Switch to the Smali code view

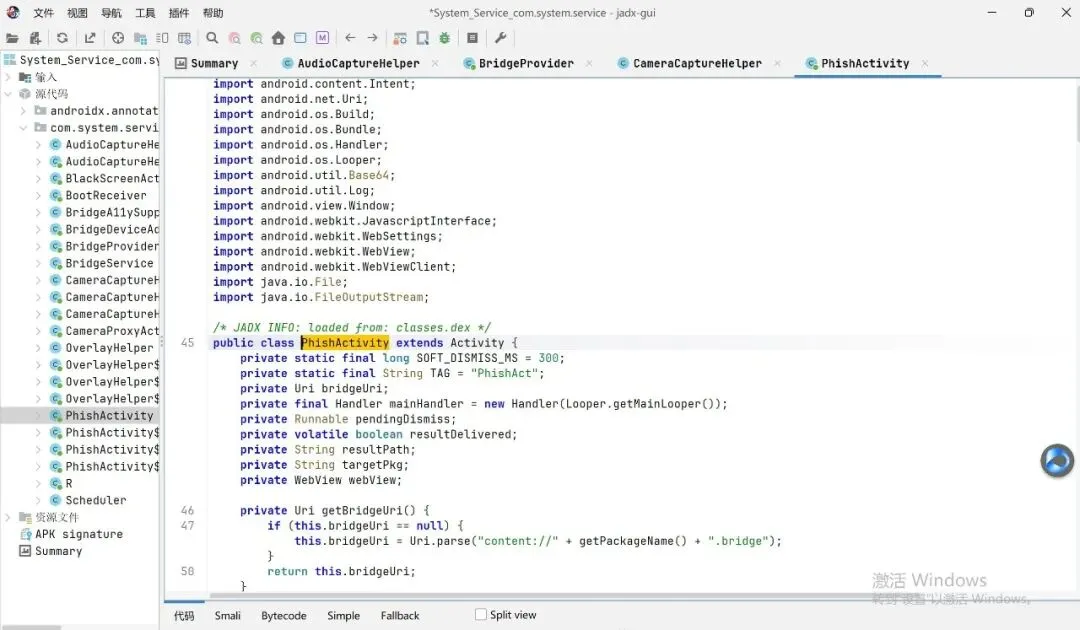[x=227, y=616]
